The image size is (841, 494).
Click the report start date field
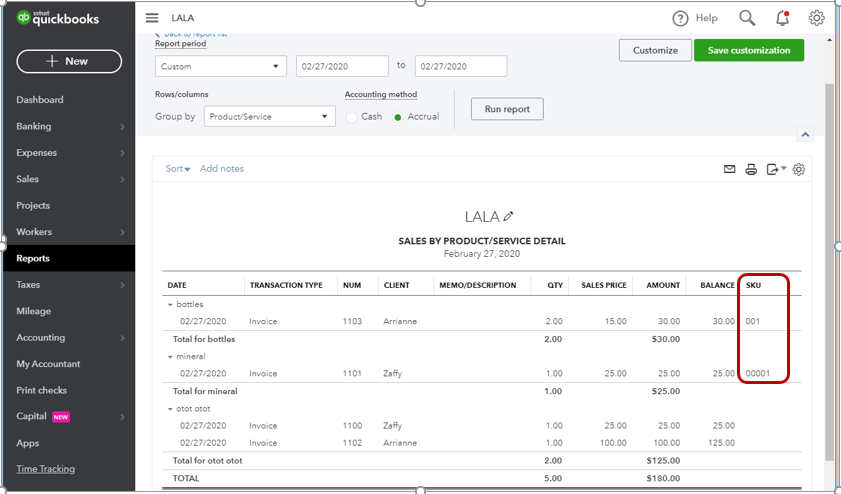click(342, 66)
